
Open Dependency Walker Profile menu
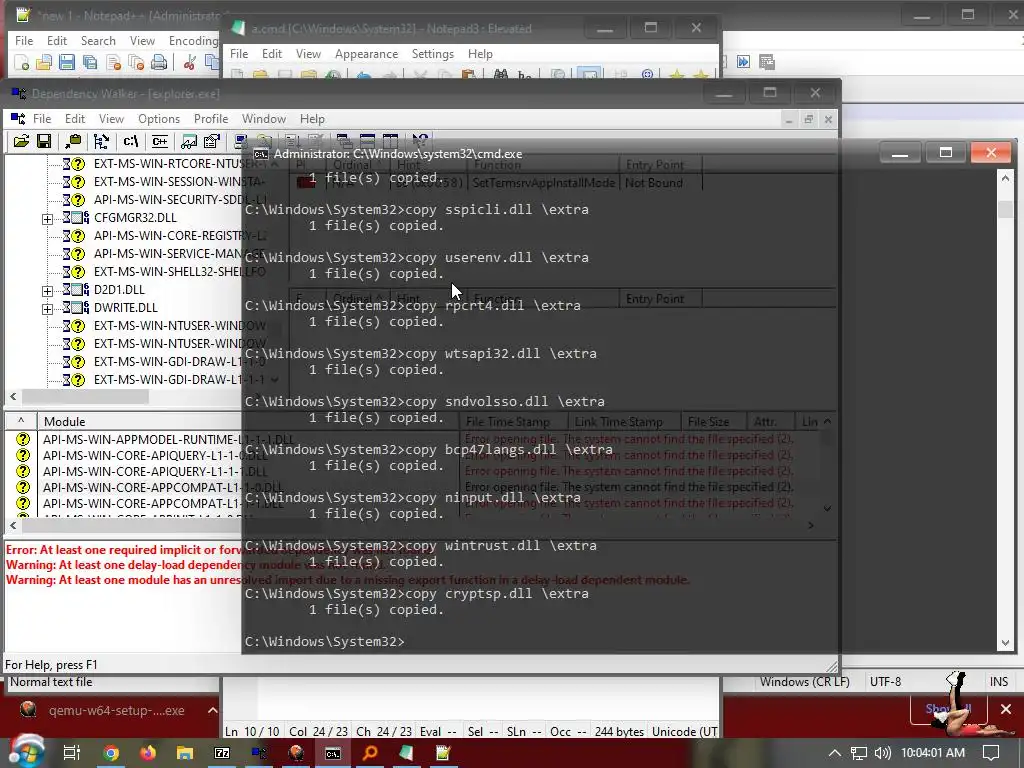coord(211,119)
